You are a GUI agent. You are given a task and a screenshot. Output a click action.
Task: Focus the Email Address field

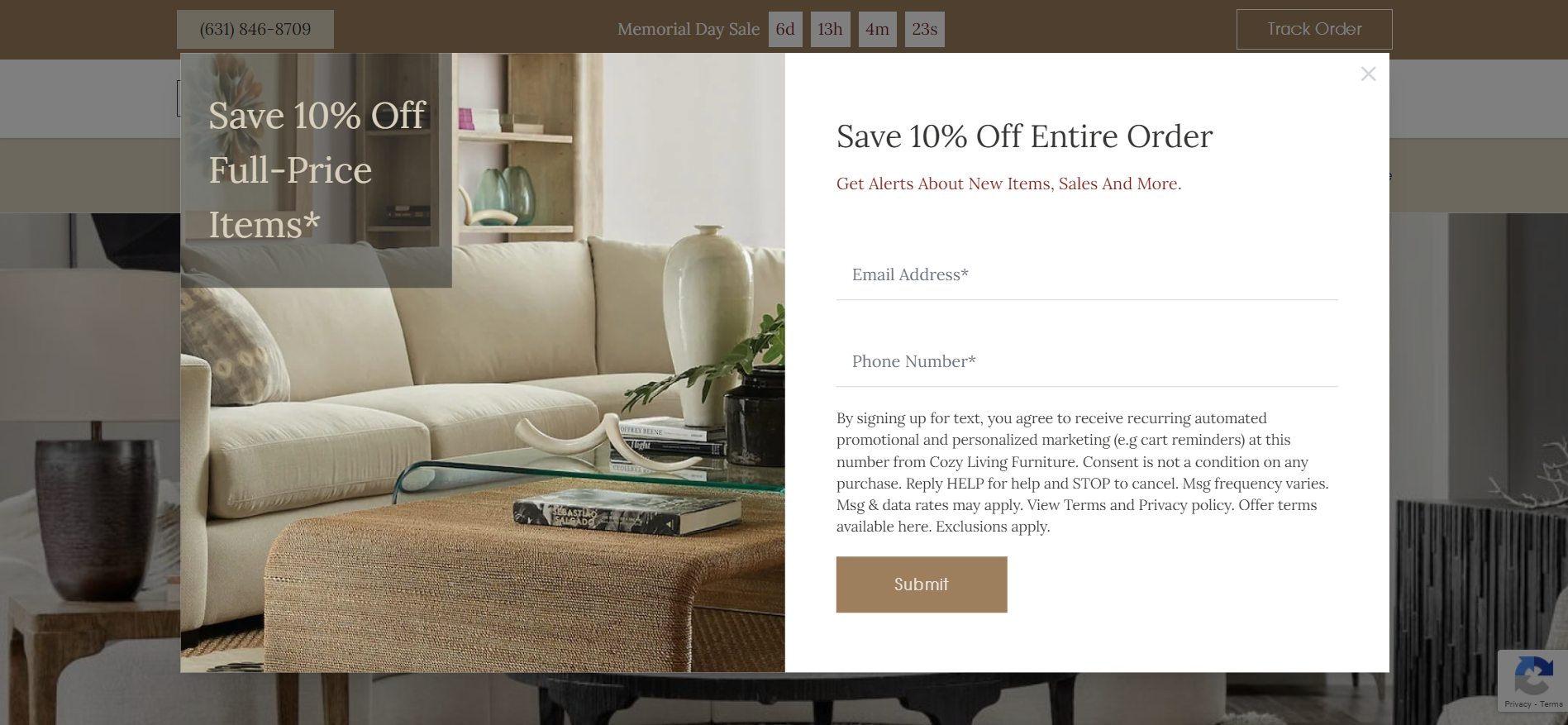1087,275
